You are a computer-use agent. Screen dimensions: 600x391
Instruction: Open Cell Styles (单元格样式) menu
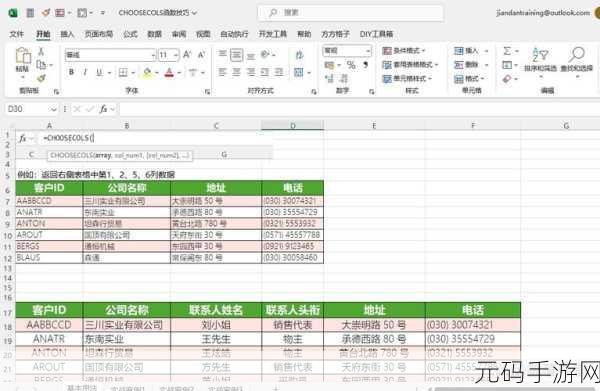407,78
